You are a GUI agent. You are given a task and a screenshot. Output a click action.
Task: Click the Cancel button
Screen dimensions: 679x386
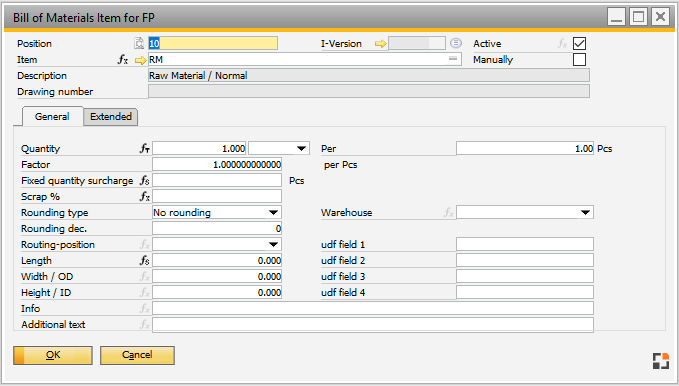[x=137, y=355]
